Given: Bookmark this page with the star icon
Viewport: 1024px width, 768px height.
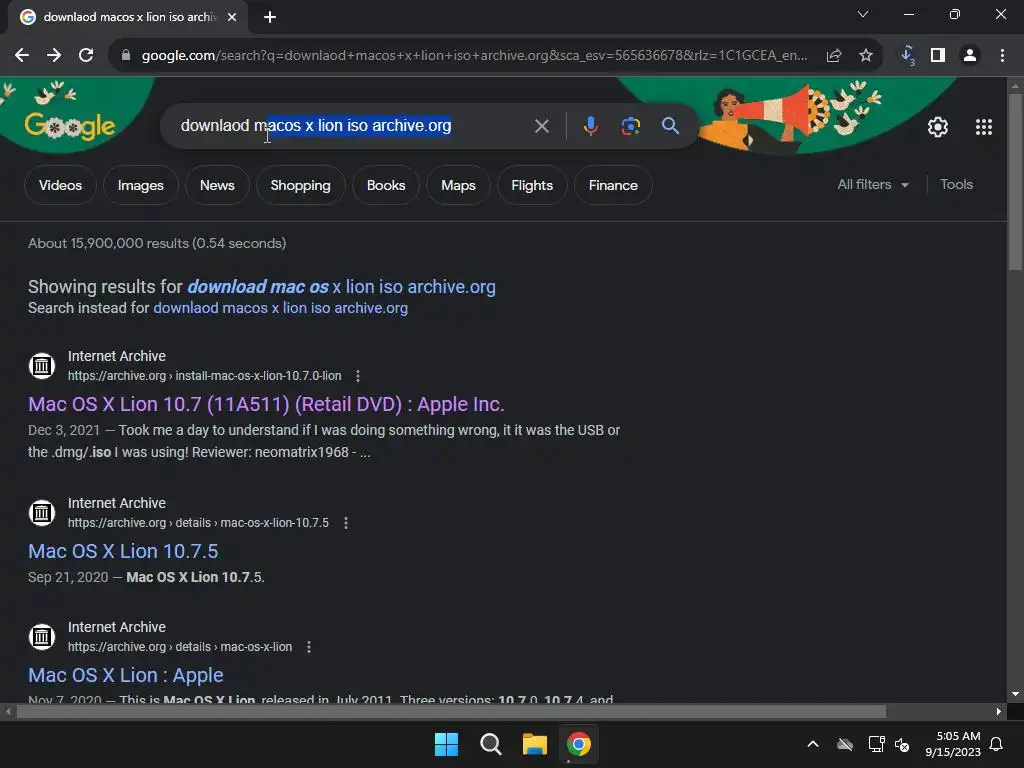Looking at the screenshot, I should pos(866,56).
